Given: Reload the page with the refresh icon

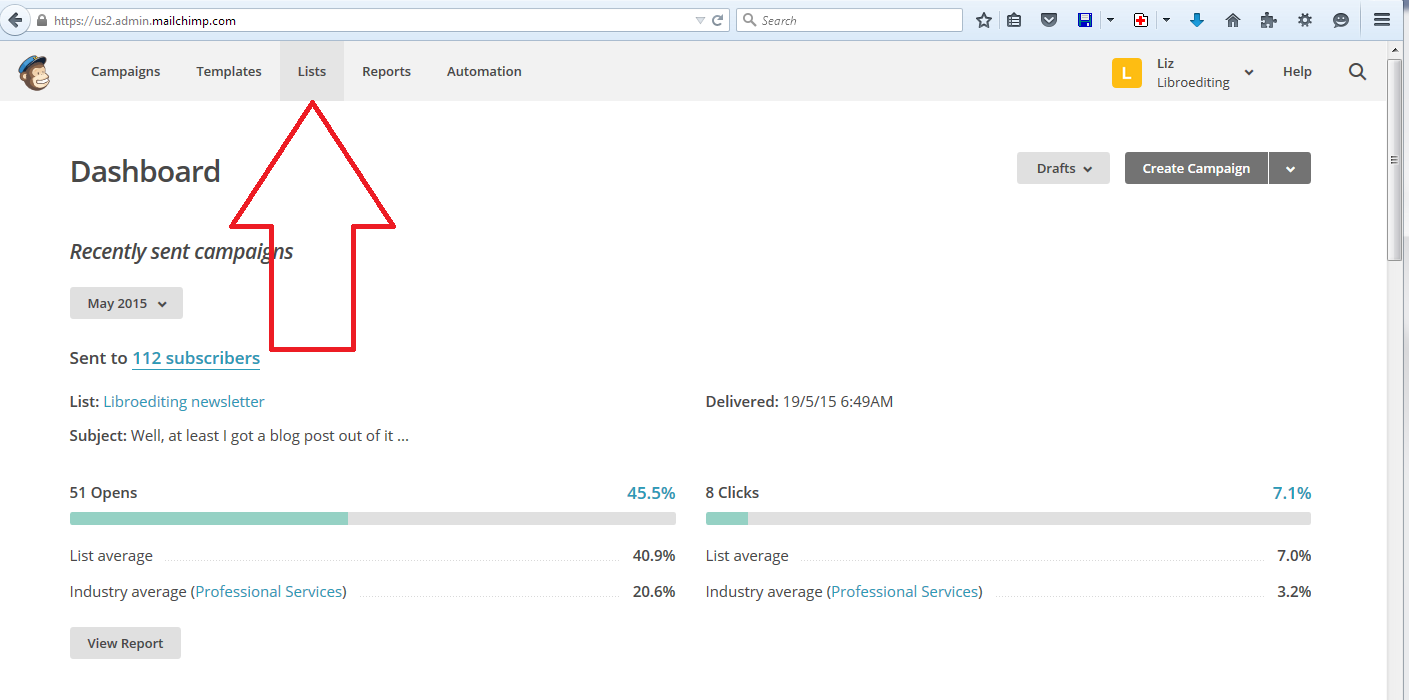Looking at the screenshot, I should (718, 20).
